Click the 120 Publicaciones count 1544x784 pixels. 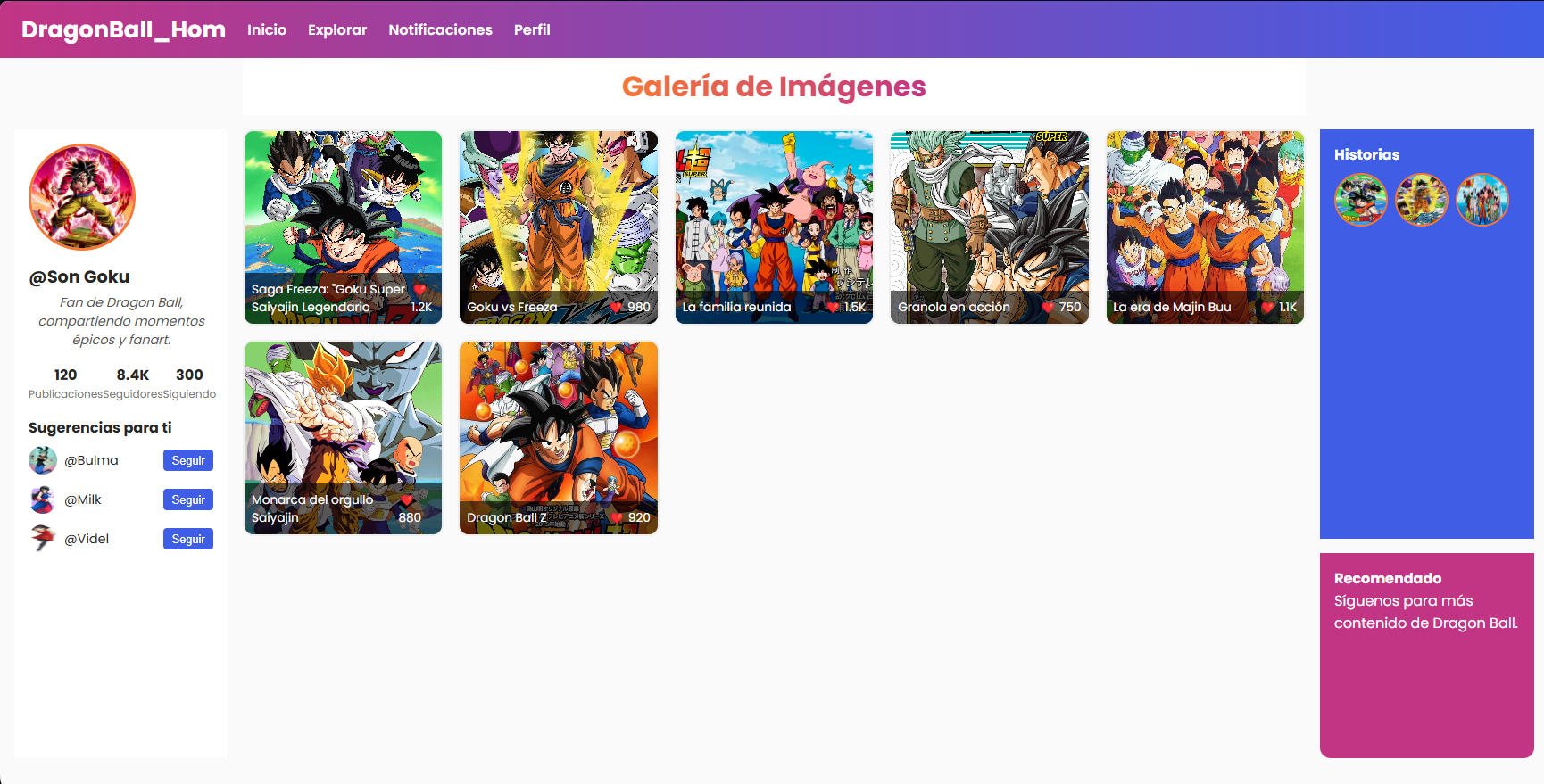pos(65,384)
